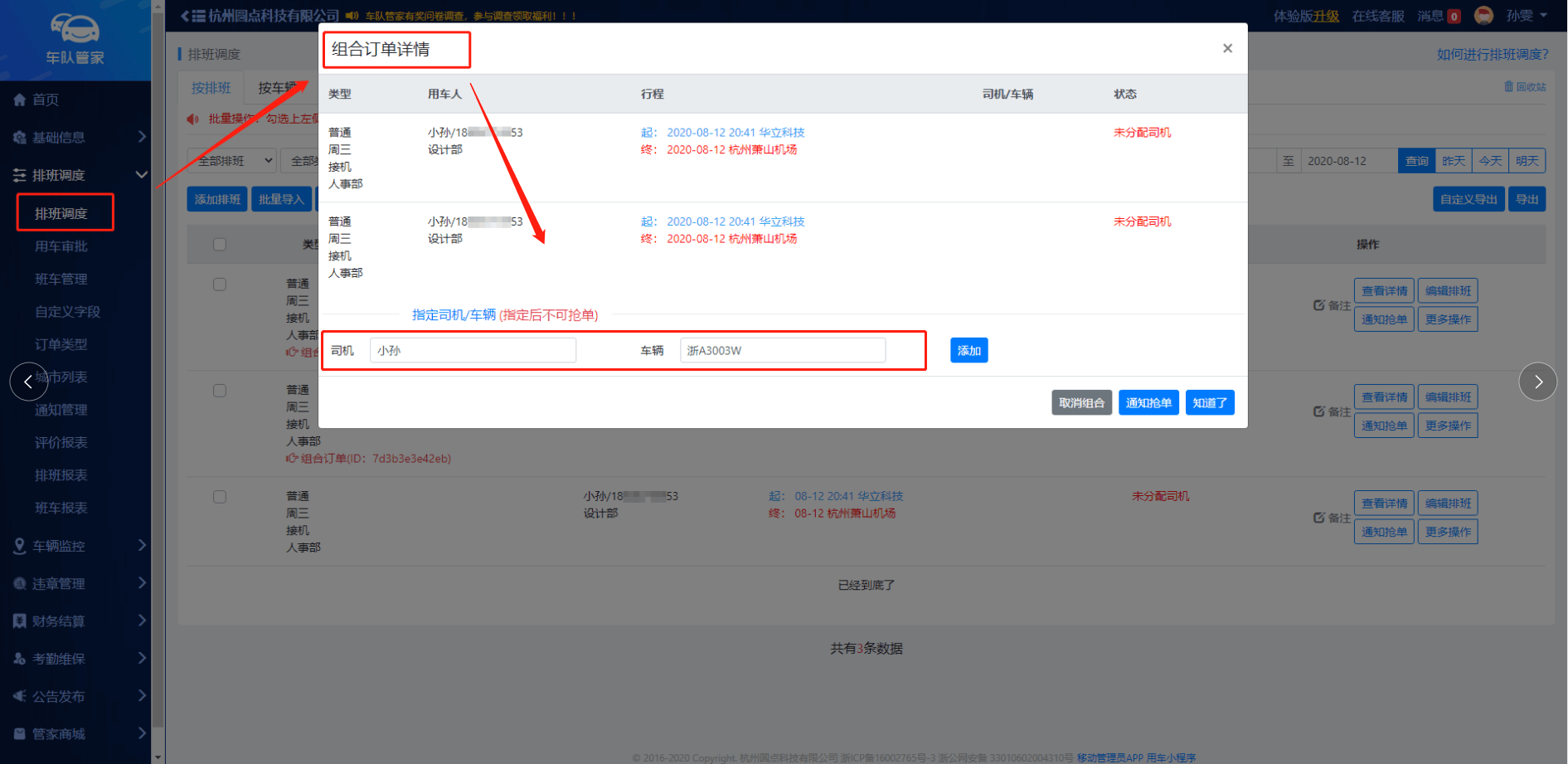
Task: Select the last schedule row checkbox
Action: tap(220, 497)
